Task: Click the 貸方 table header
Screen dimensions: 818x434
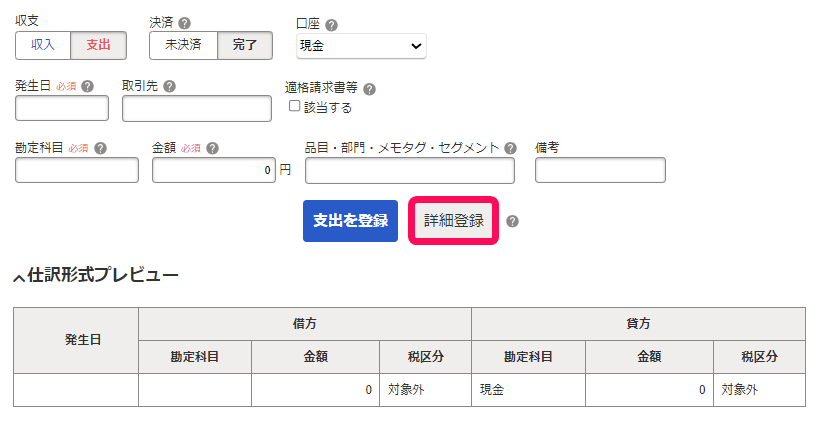Action: tap(639, 324)
